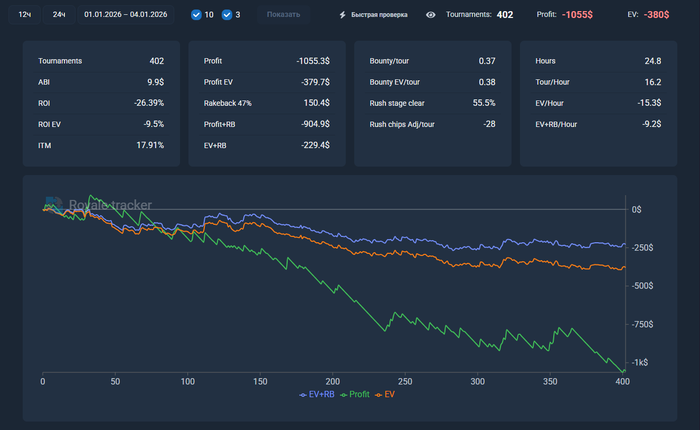Open the 01.01.2026 – 04.01.2026 date range picker

pyautogui.click(x=127, y=15)
